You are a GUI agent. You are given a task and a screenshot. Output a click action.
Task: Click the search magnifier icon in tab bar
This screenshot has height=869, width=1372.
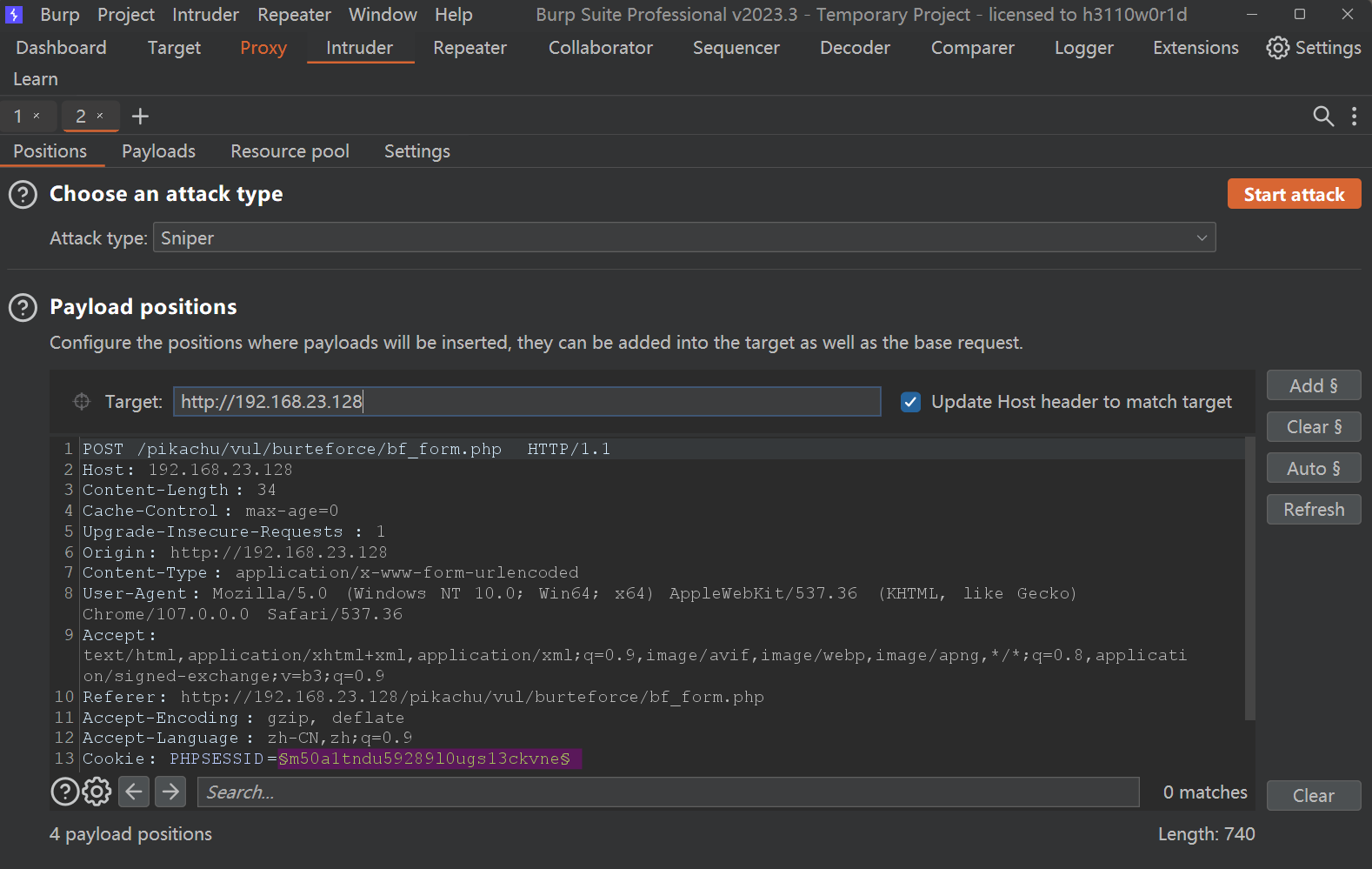click(1322, 117)
